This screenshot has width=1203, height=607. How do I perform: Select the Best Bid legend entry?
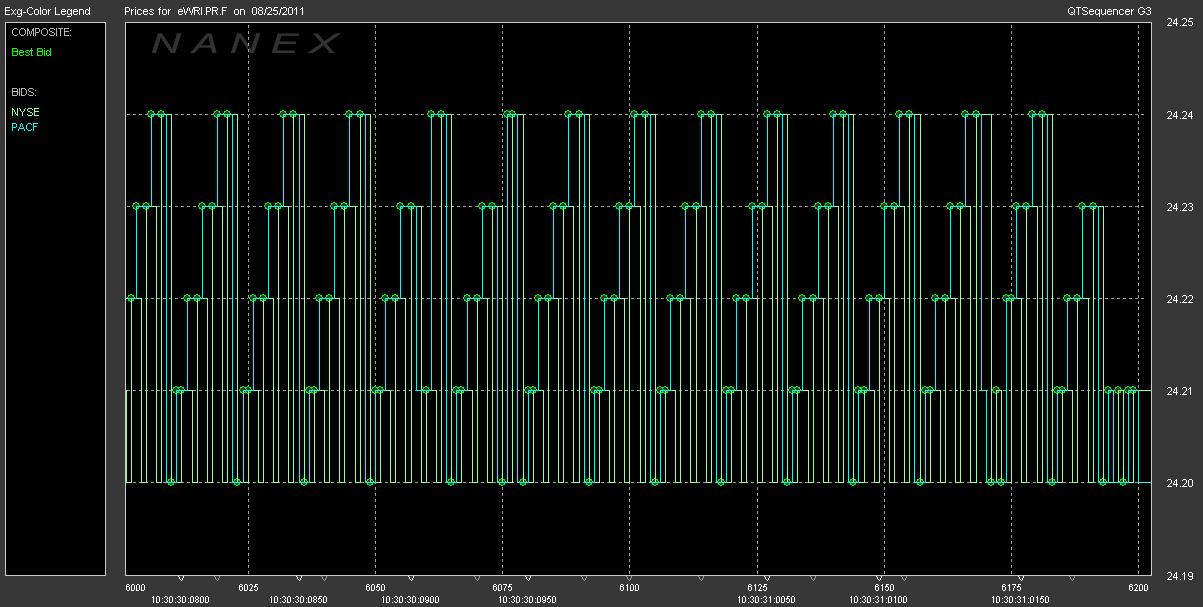tap(31, 52)
